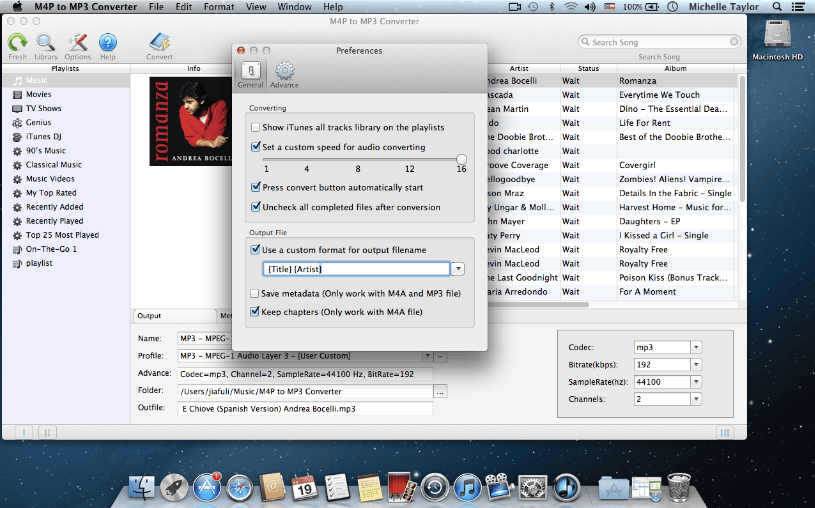Open Address Book in the Dock
The image size is (815, 508).
pyautogui.click(x=272, y=487)
